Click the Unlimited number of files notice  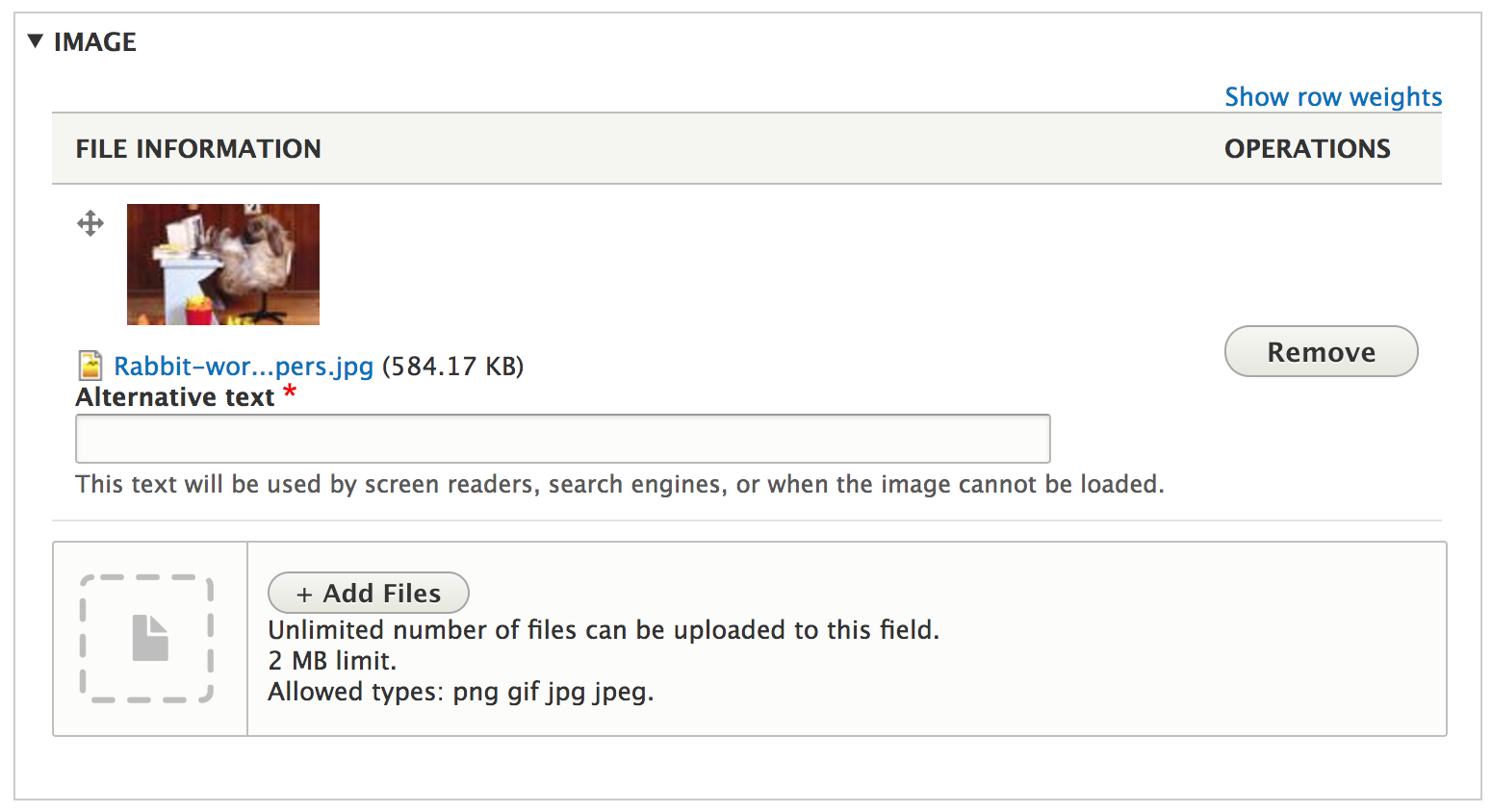604,630
